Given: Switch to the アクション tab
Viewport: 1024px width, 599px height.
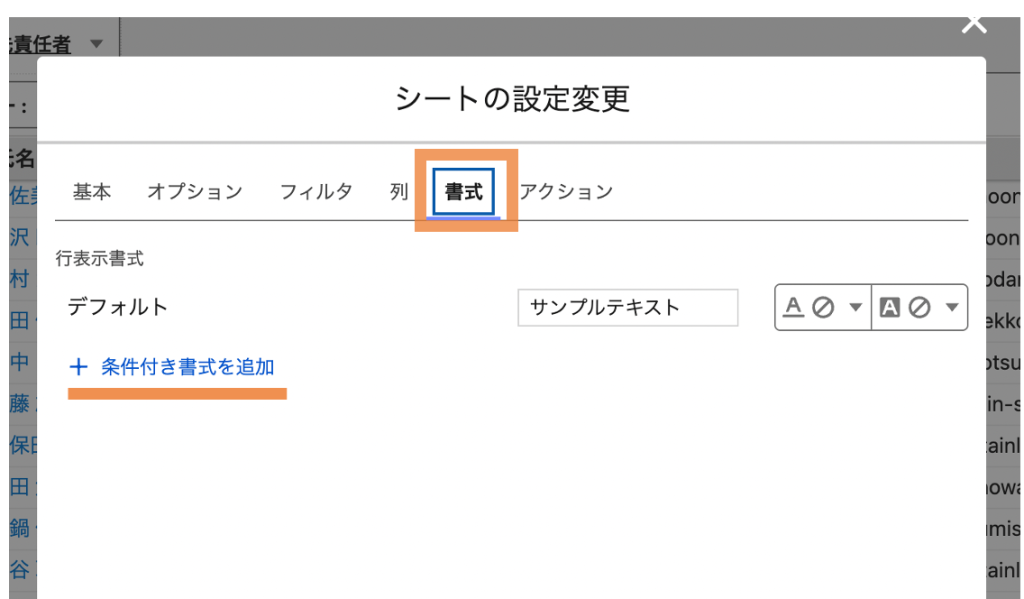Looking at the screenshot, I should pyautogui.click(x=566, y=192).
